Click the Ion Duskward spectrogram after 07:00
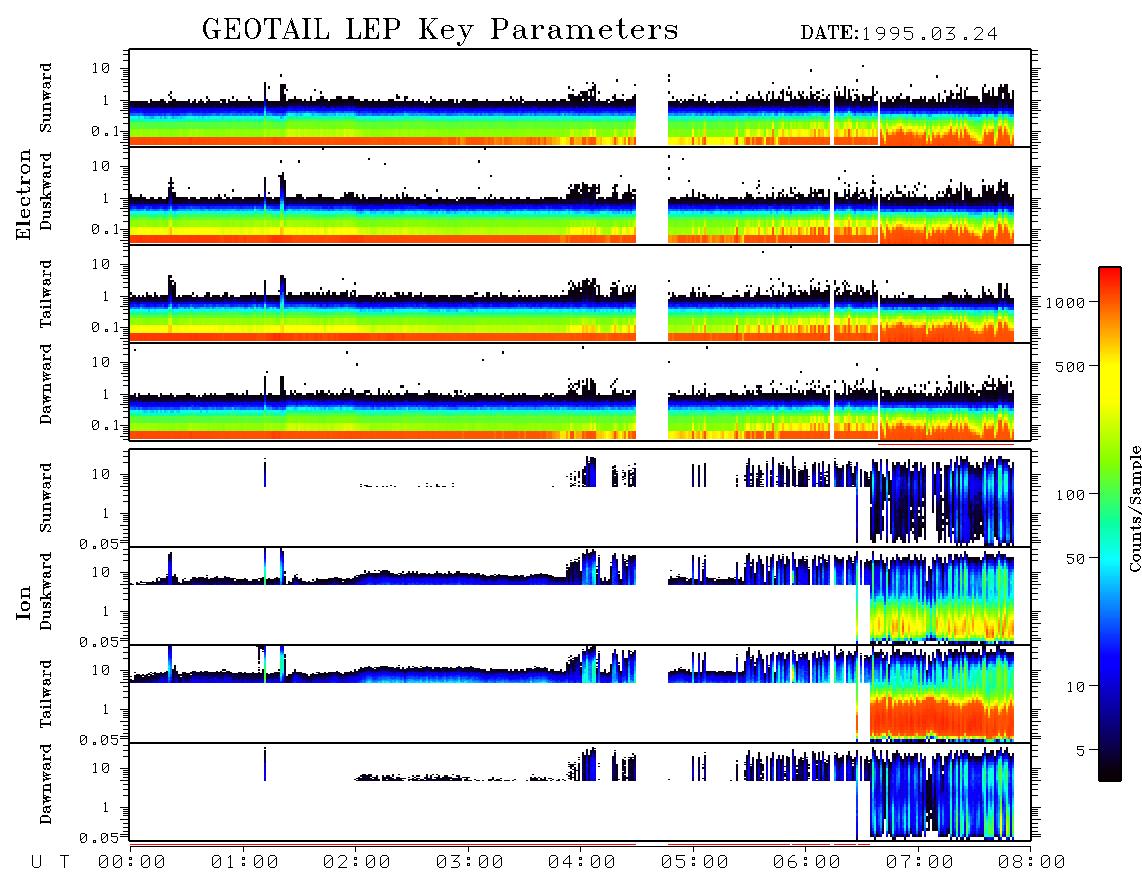The height and width of the screenshot is (880, 1142). click(966, 597)
